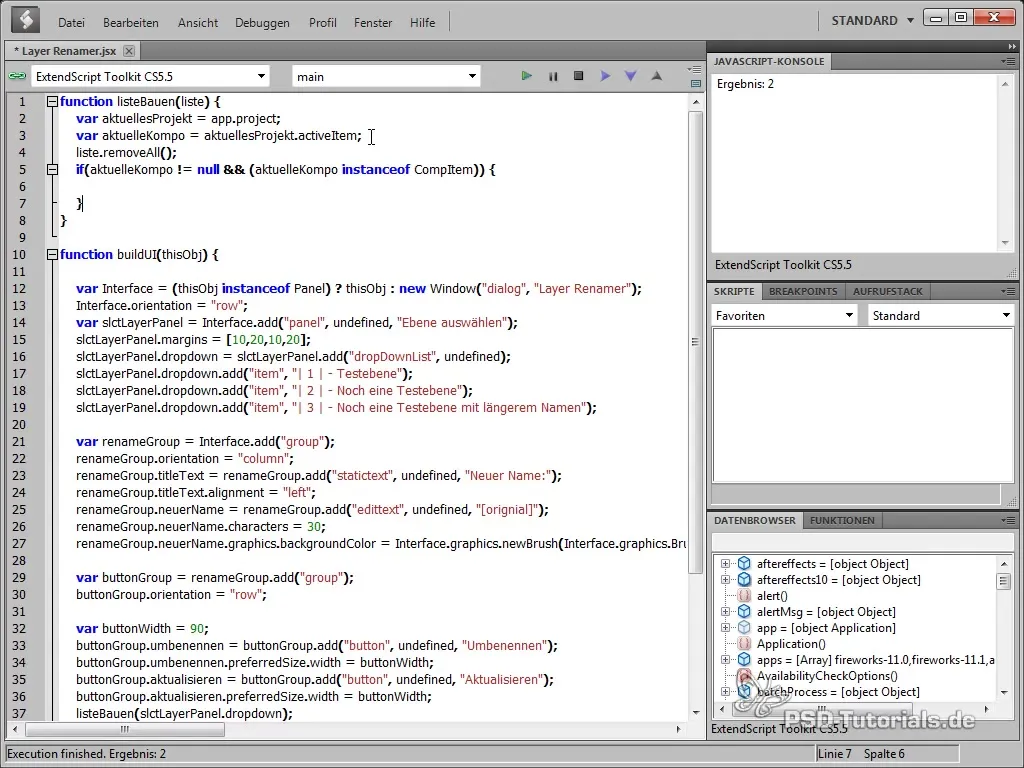Open the Debuggen menu

262,22
